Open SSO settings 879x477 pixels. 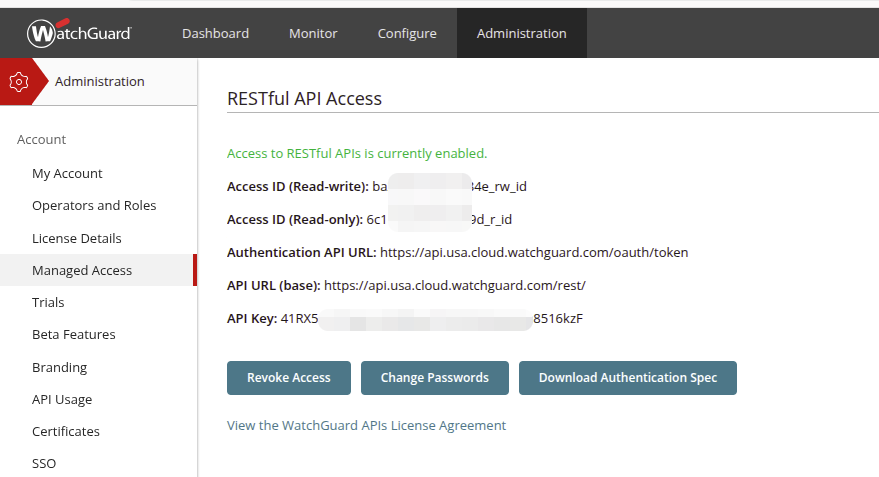44,464
